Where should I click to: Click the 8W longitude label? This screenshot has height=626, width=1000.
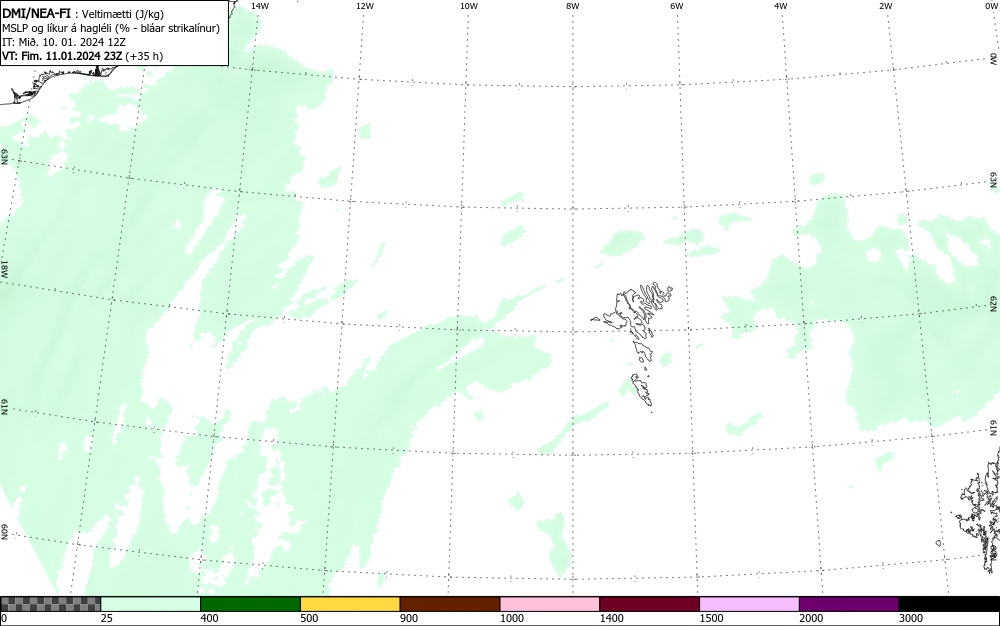(572, 6)
